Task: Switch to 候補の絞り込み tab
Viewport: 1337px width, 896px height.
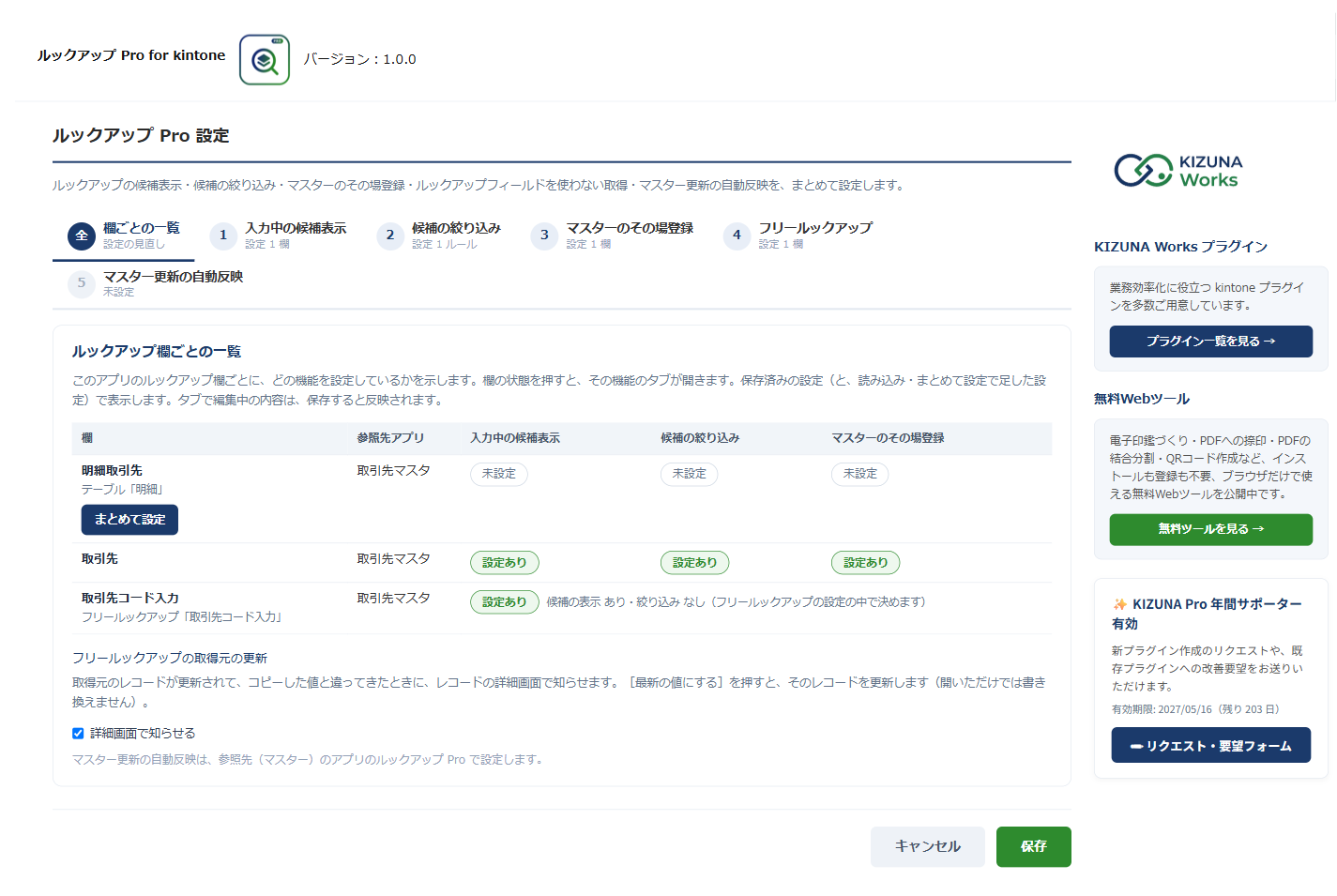Action: [439, 235]
